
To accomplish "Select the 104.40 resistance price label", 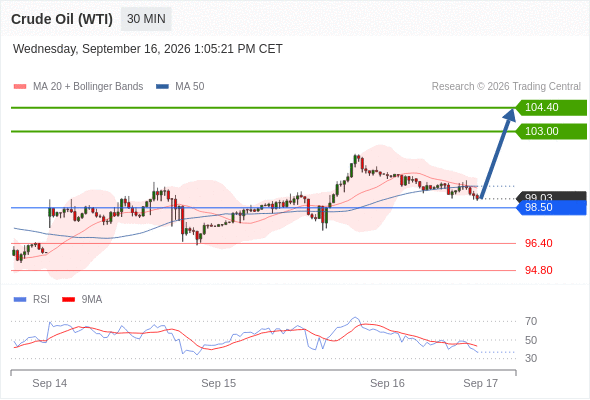I will (551, 107).
